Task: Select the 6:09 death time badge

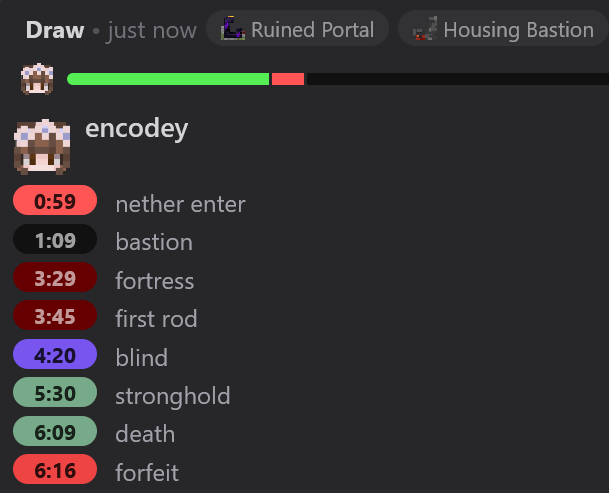Action: click(x=55, y=431)
